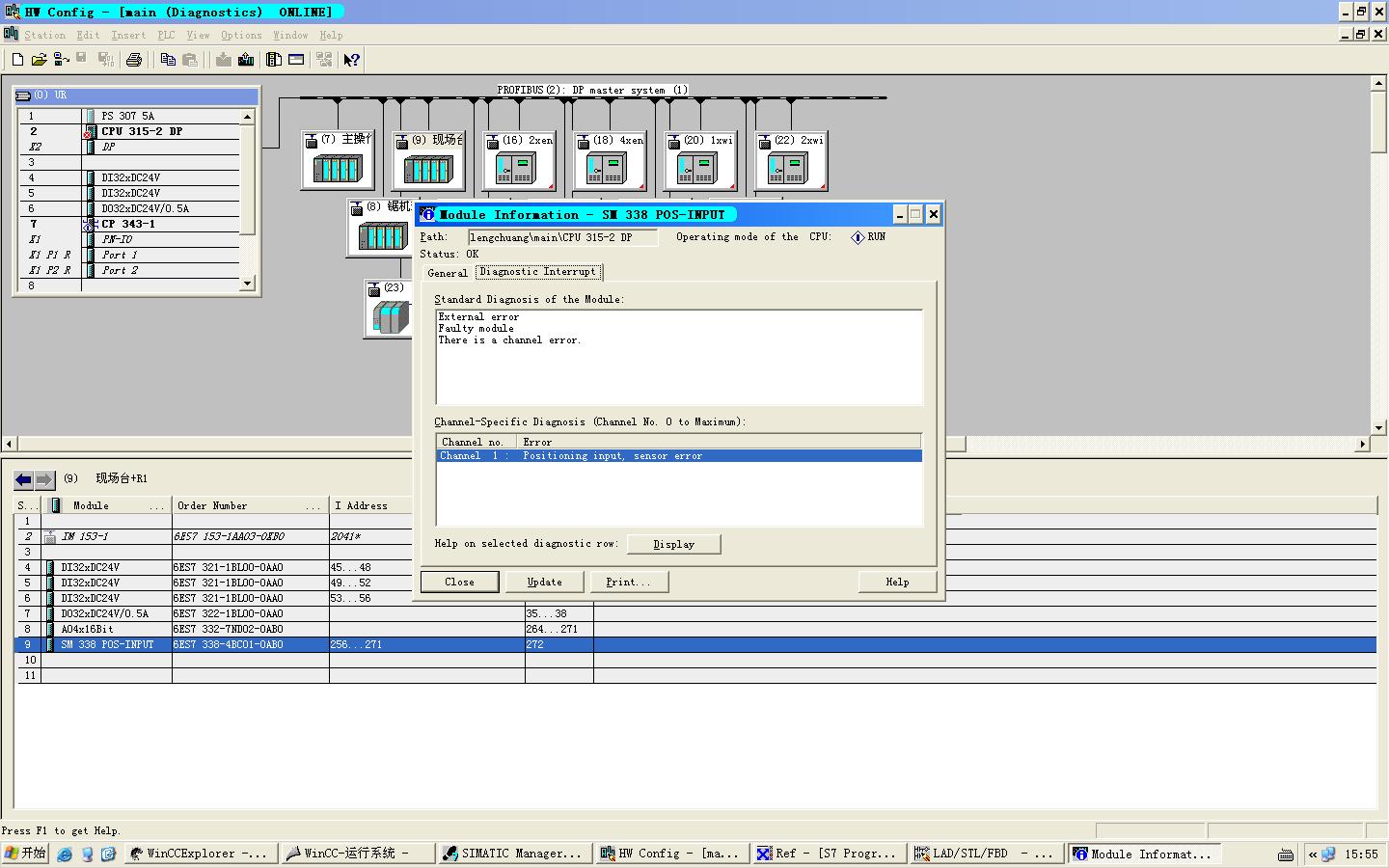Click the Print... button in dialog

[x=628, y=582]
